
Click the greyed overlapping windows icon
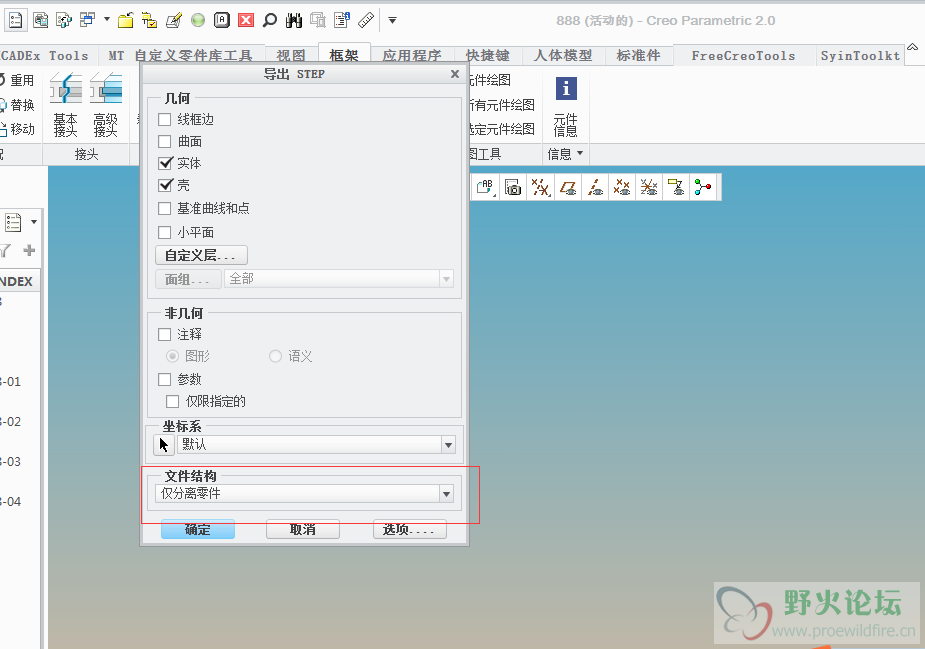[x=318, y=21]
